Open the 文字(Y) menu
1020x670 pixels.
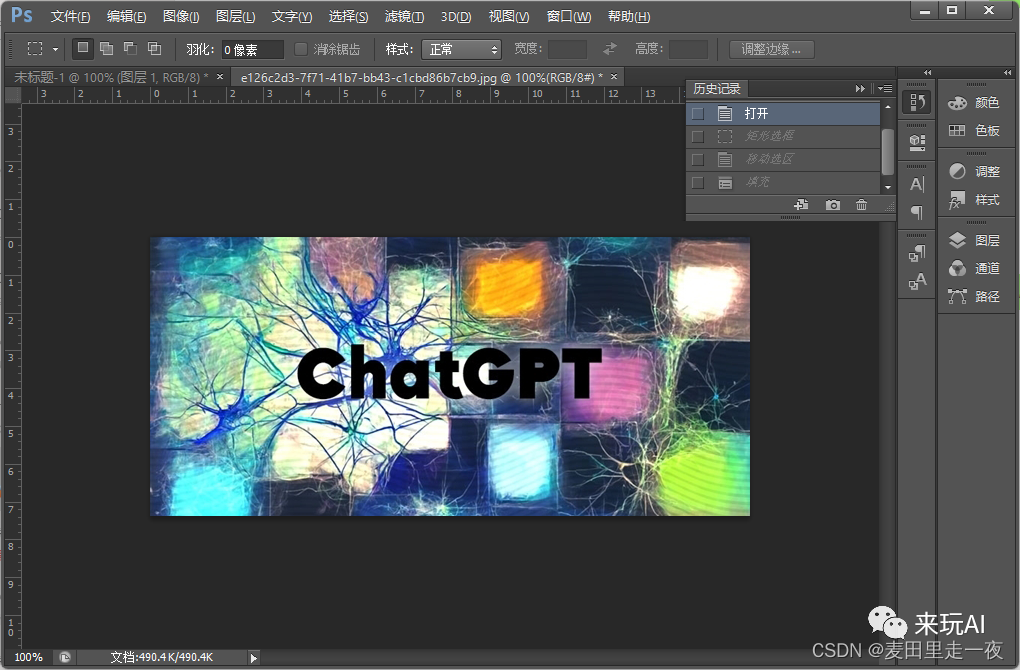tap(291, 16)
